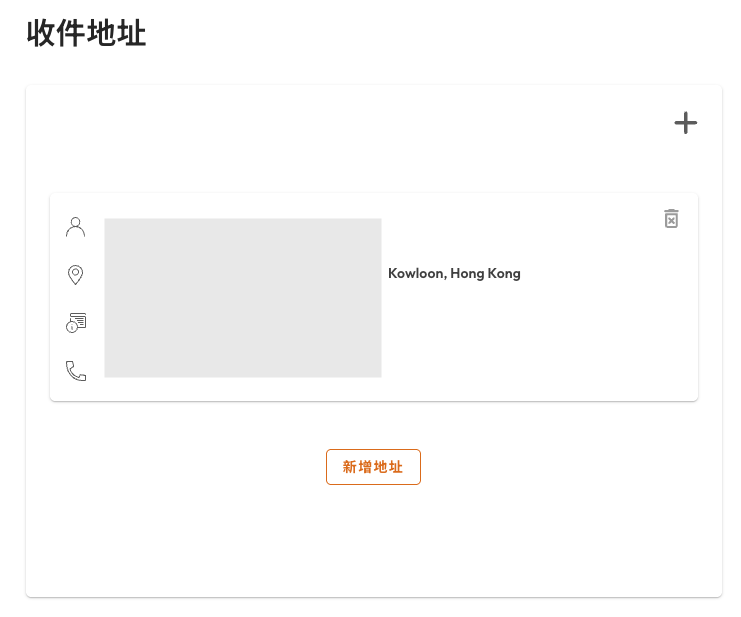Viewport: 741px width, 617px height.
Task: Click the phone handset icon
Action: [x=76, y=371]
